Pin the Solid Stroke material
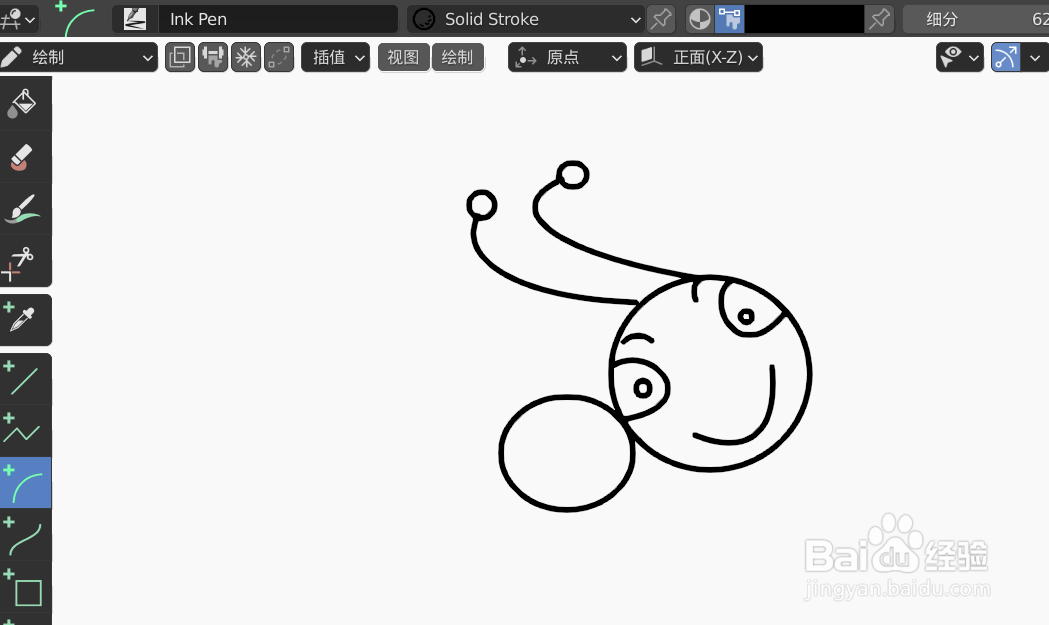Viewport: 1049px width, 625px height. click(661, 19)
